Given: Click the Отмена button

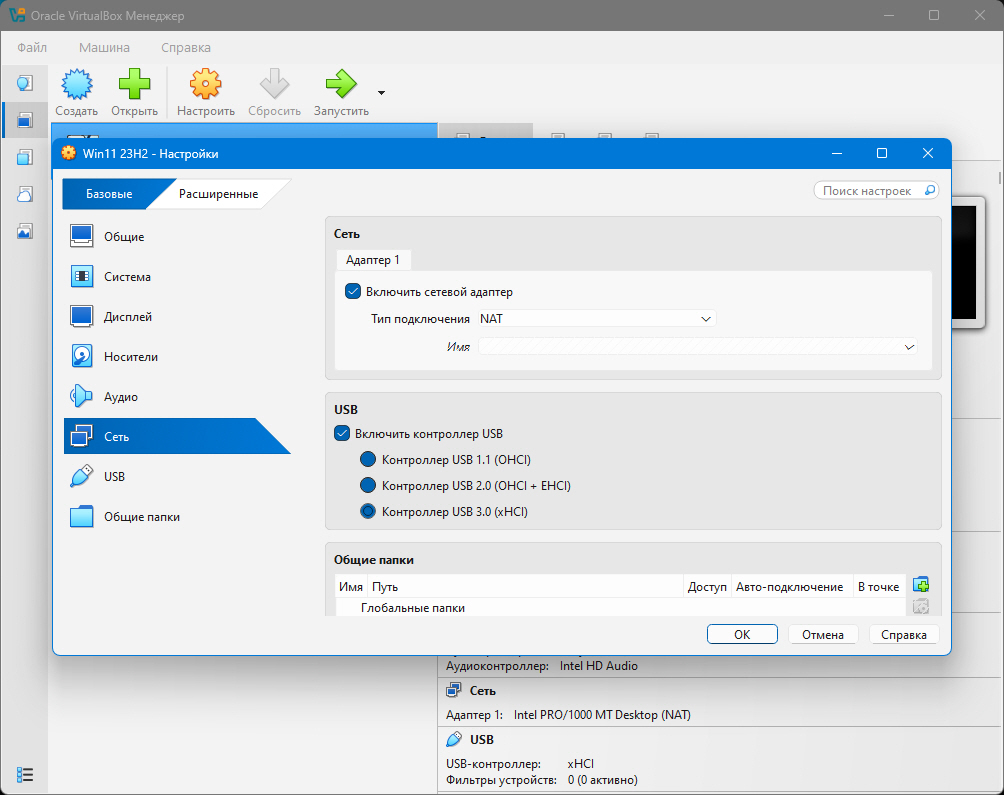Looking at the screenshot, I should click(823, 634).
